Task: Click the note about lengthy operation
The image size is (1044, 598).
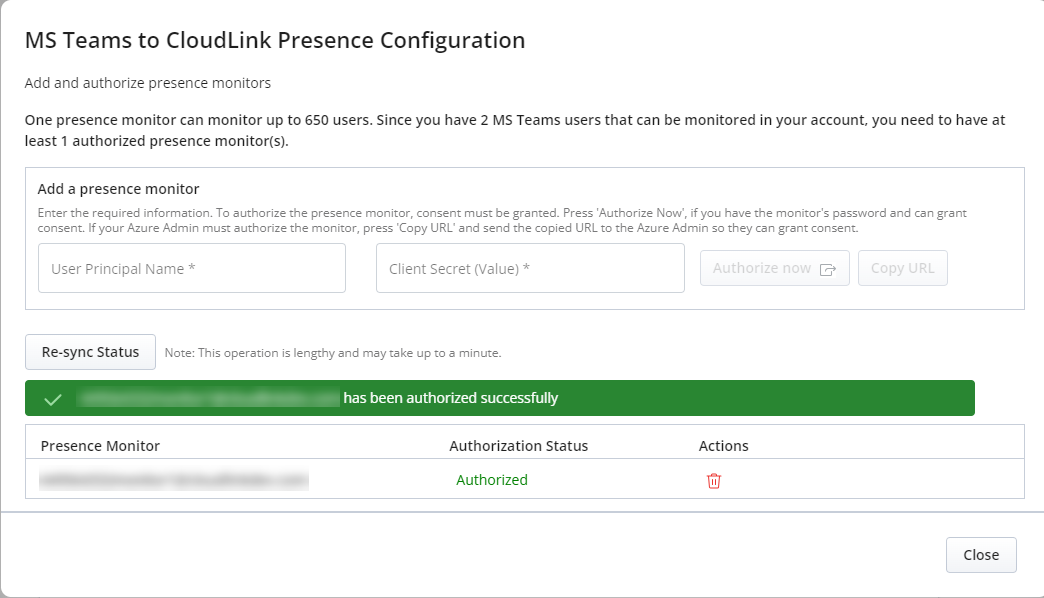Action: 333,353
